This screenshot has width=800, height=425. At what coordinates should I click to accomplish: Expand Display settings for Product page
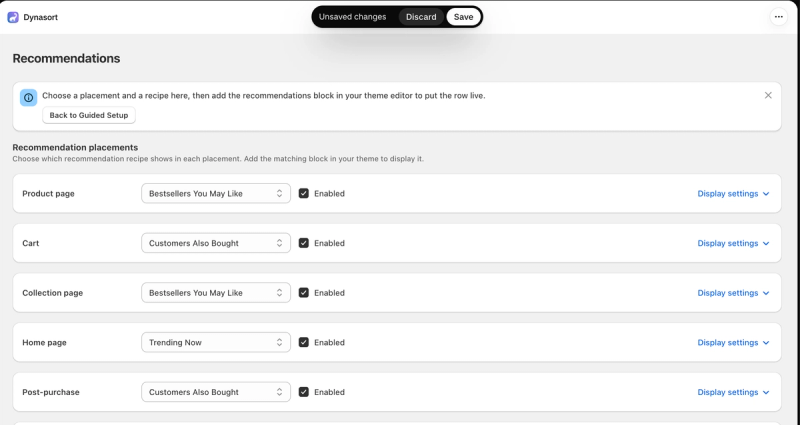(x=733, y=193)
